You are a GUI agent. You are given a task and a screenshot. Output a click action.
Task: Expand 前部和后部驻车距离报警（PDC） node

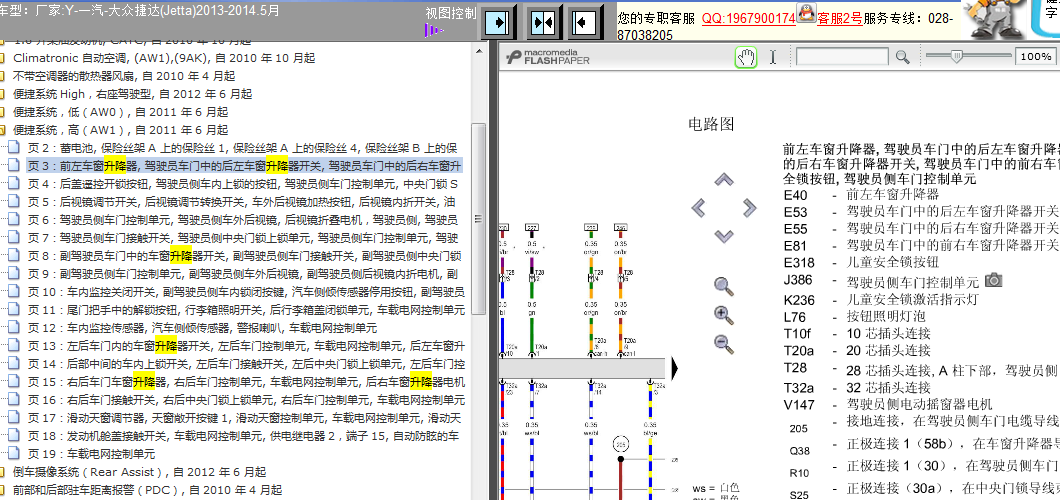pos(147,490)
